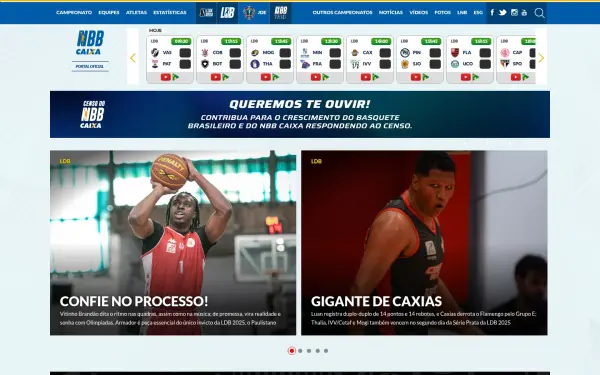The width and height of the screenshot is (600, 375).
Task: Watch CAX vs IVV on YouTube
Action: (x=365, y=77)
